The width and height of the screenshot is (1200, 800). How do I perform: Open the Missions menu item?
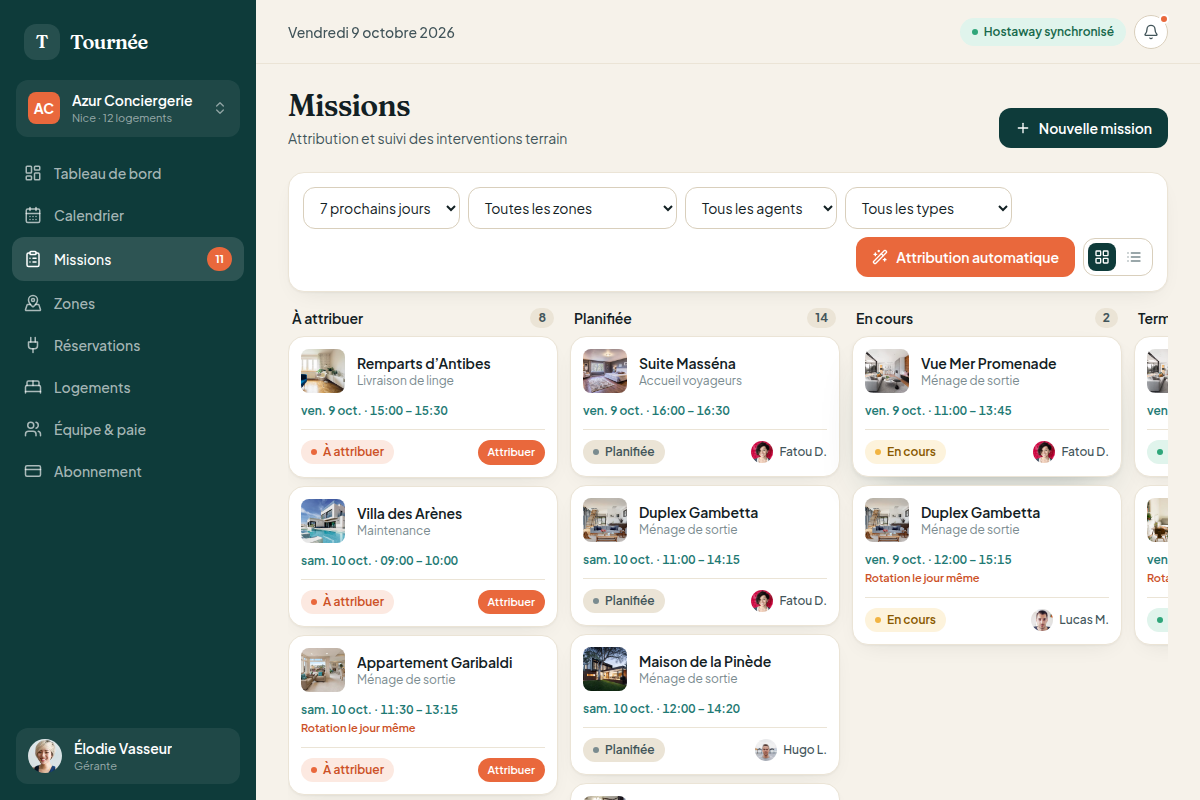(x=128, y=259)
